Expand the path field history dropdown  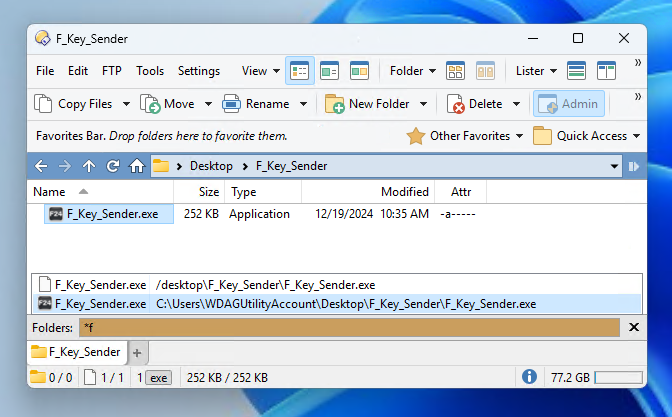(x=615, y=166)
